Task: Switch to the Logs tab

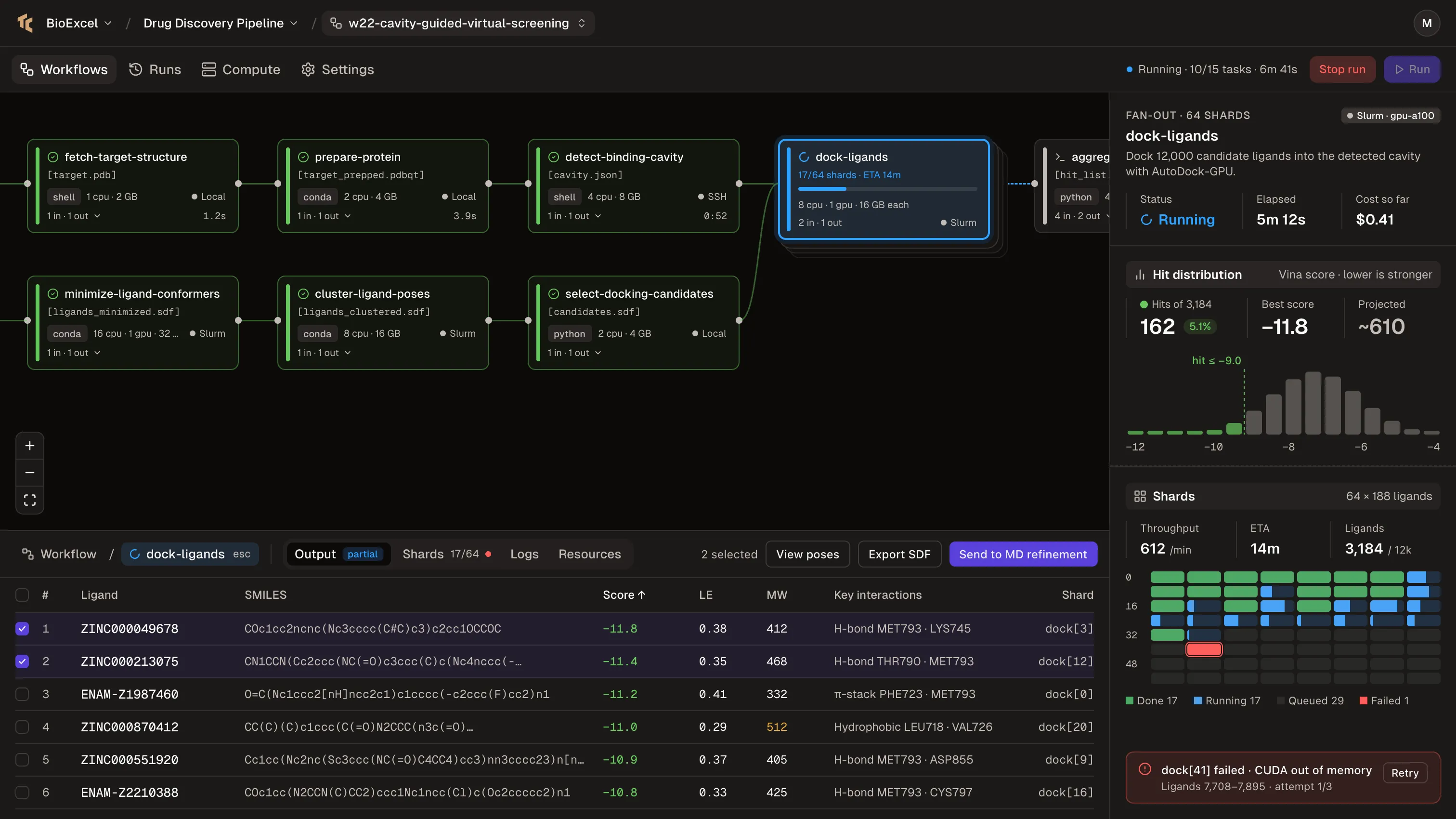Action: [x=524, y=555]
